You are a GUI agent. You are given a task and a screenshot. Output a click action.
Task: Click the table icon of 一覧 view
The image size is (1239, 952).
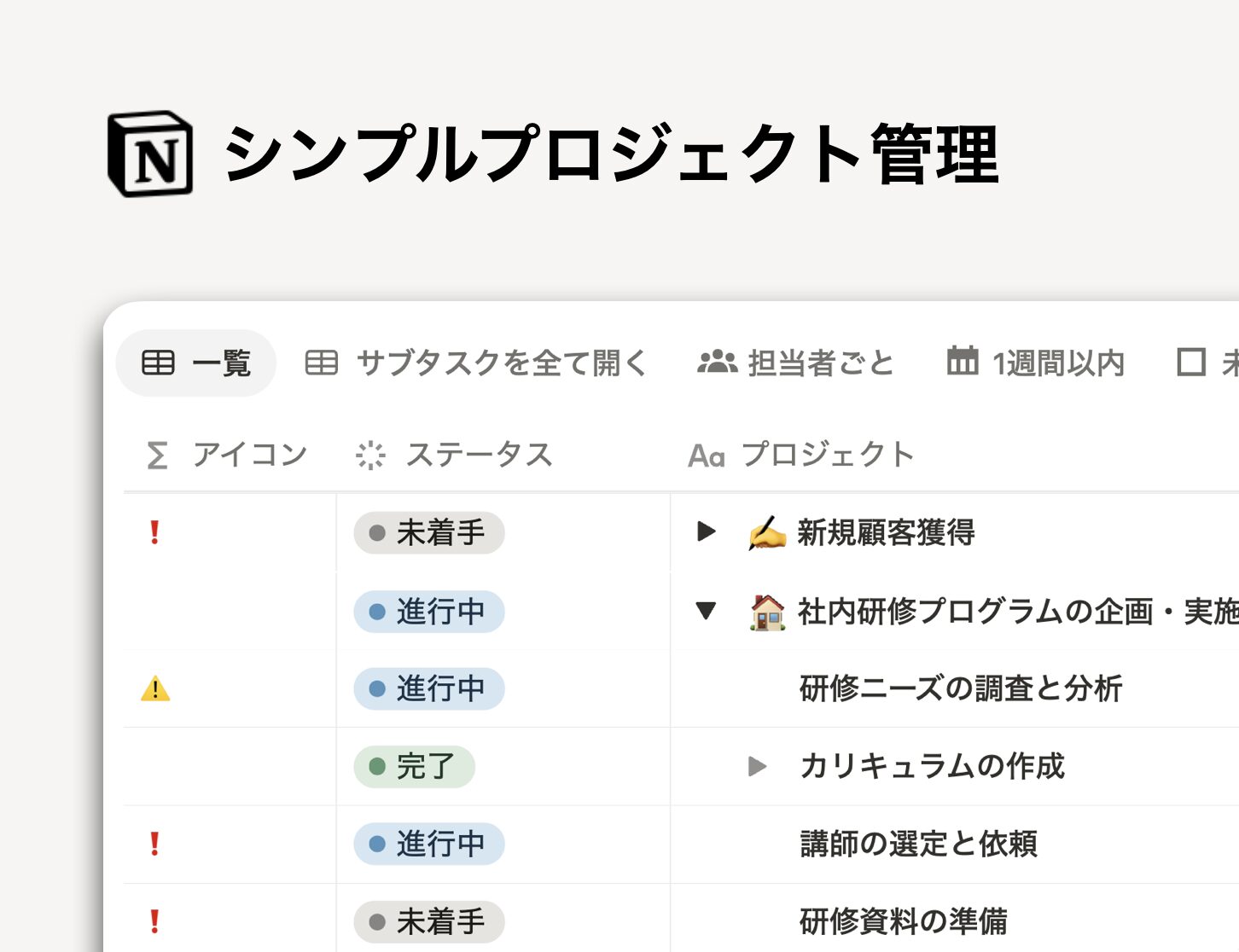click(158, 363)
